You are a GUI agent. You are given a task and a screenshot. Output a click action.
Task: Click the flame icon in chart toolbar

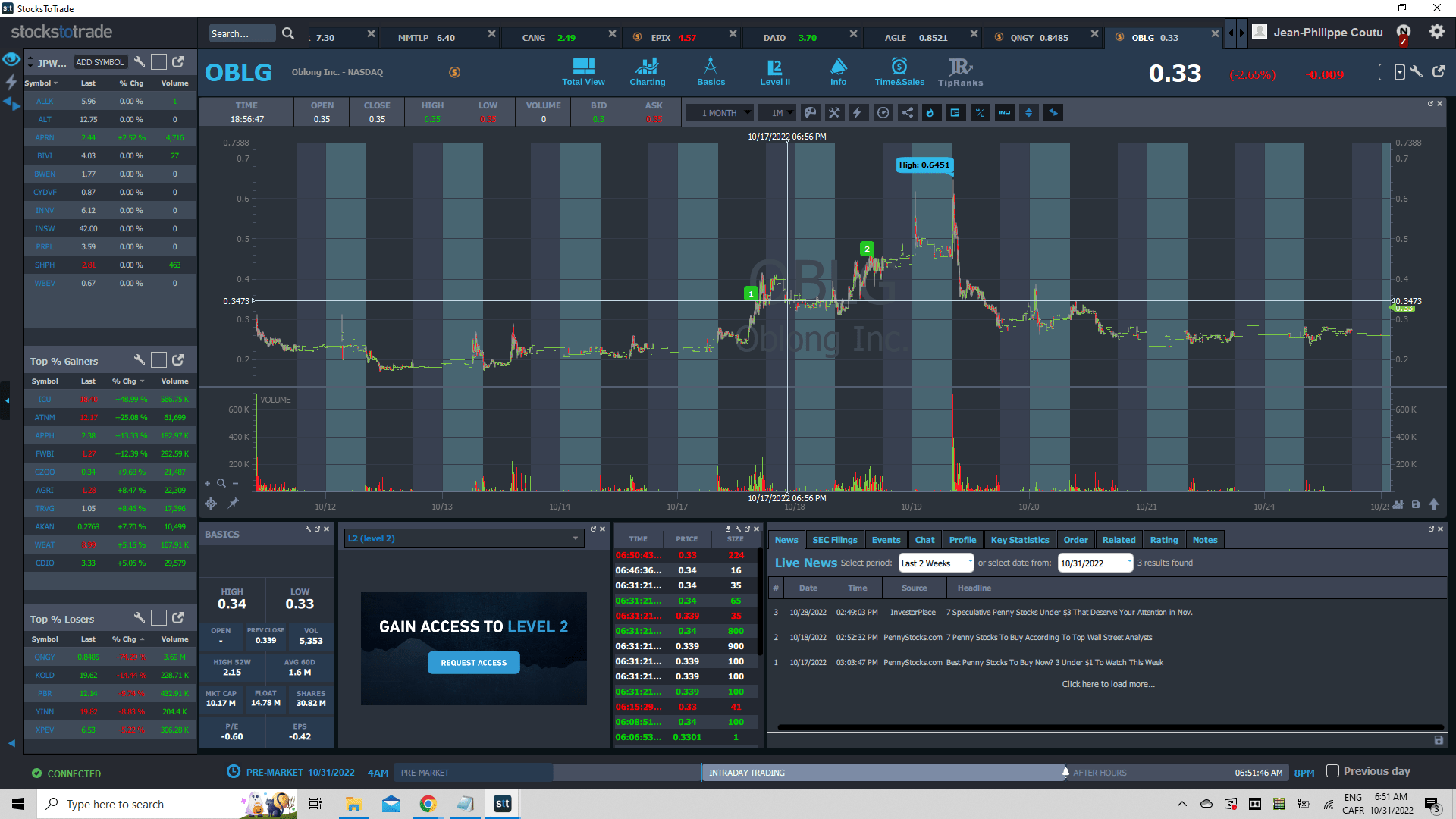pyautogui.click(x=930, y=113)
